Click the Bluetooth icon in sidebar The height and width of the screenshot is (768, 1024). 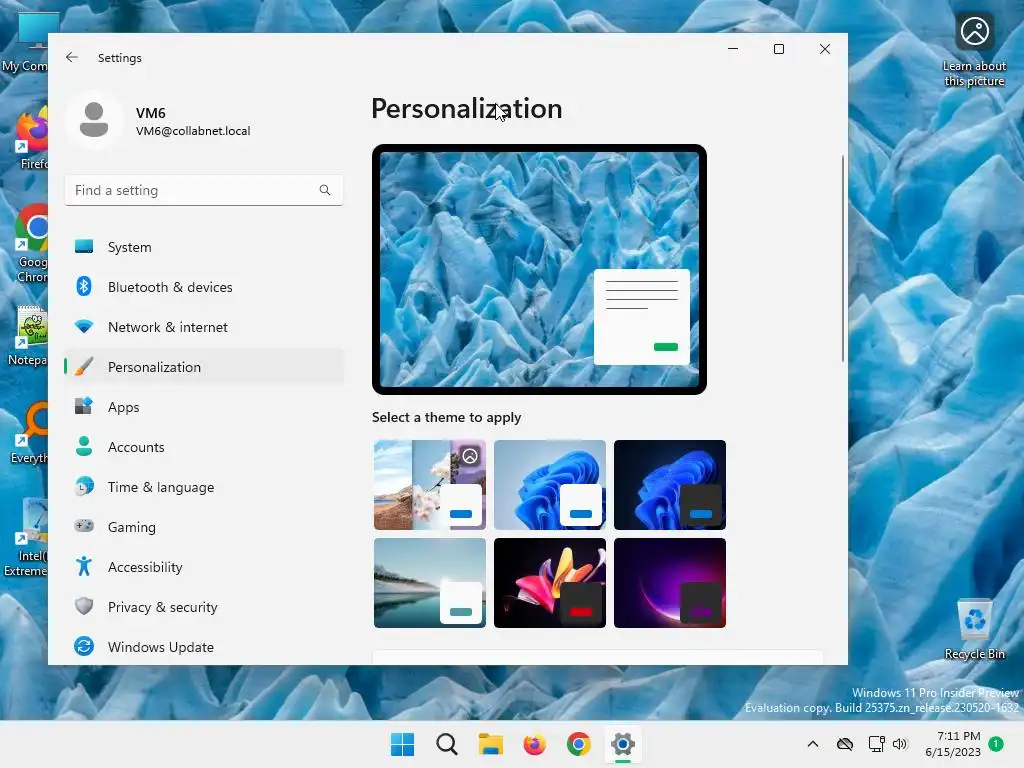(x=84, y=286)
